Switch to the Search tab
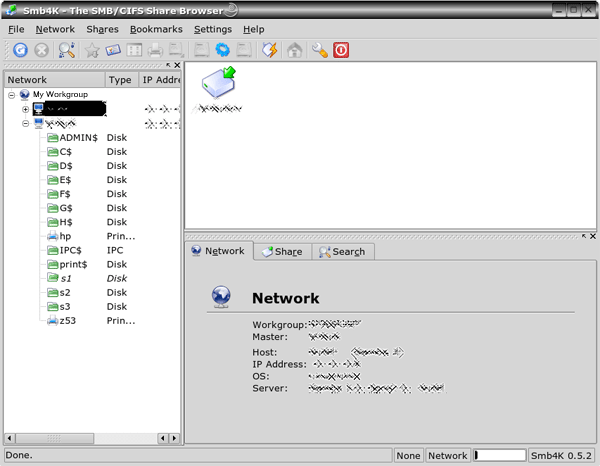 point(343,252)
